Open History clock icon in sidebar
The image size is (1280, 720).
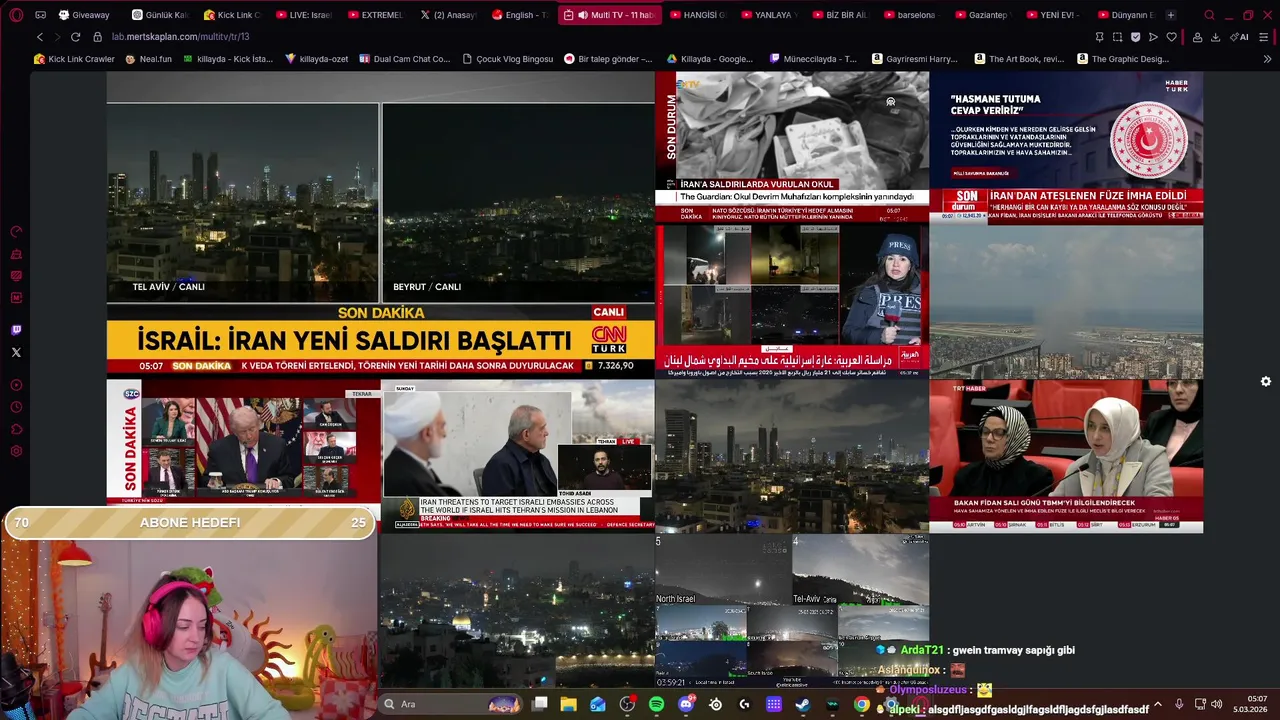(x=16, y=407)
